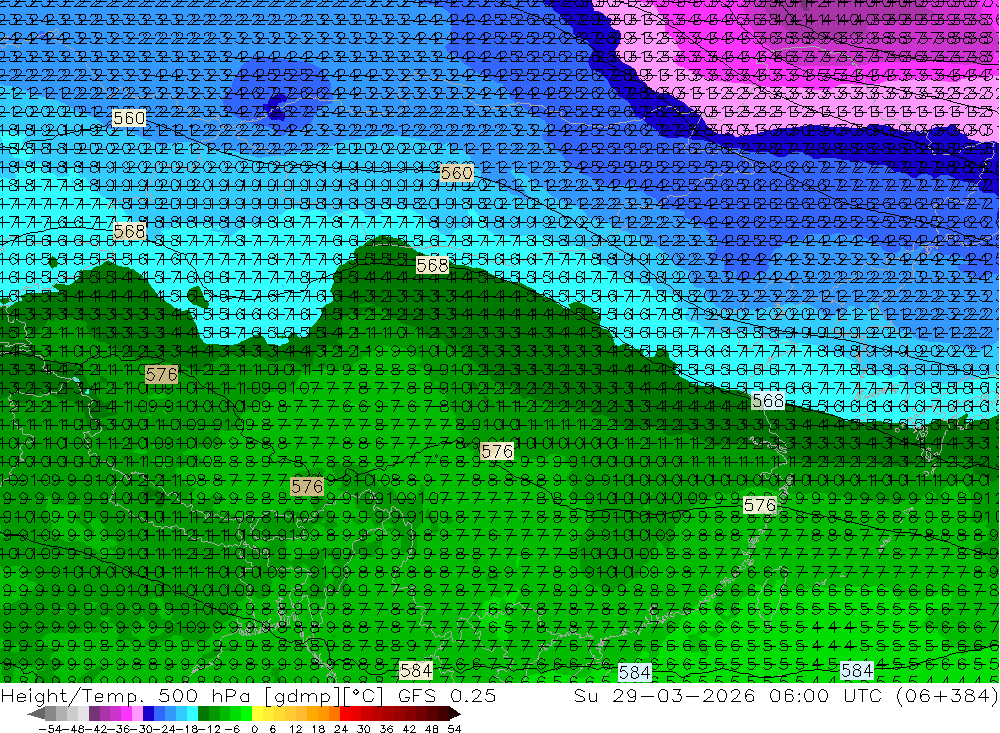1000x733 pixels.
Task: Click the 'Su 29-03-2026' date text
Action: 665,695
